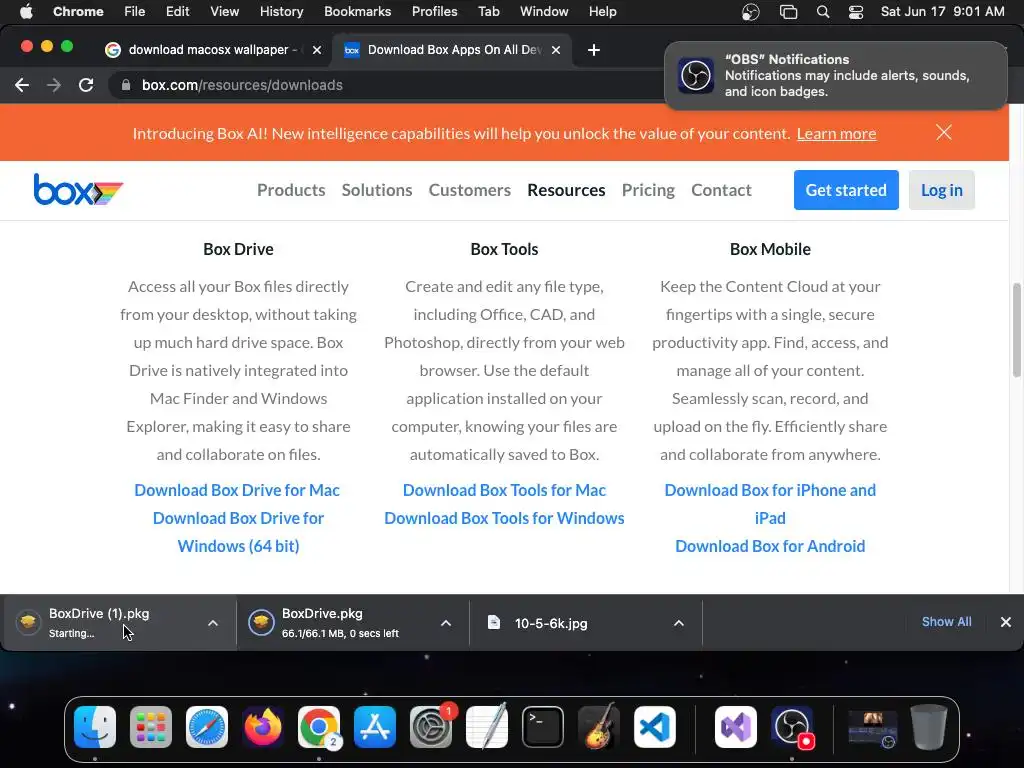Expand BoxDrive (1).pkg download options chevron
1024x768 pixels.
tap(213, 623)
